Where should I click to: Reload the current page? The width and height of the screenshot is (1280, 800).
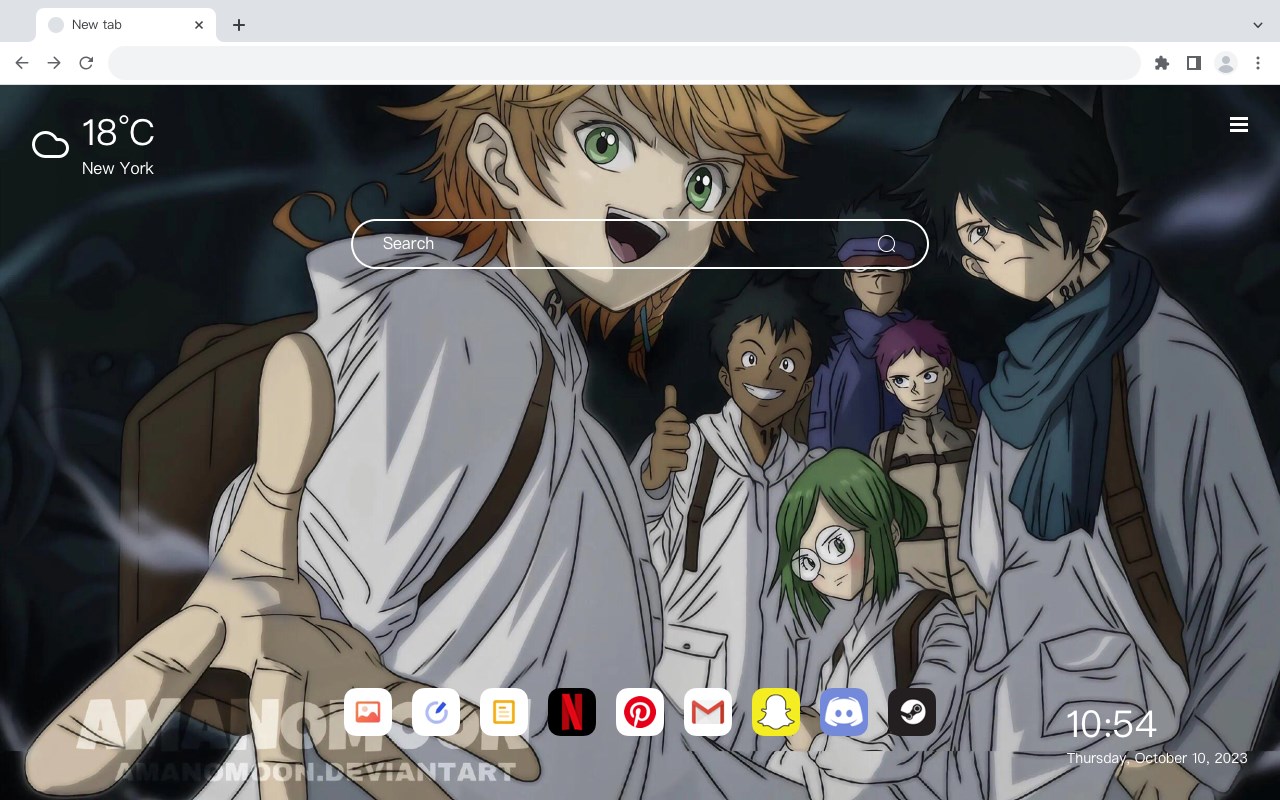click(x=86, y=63)
